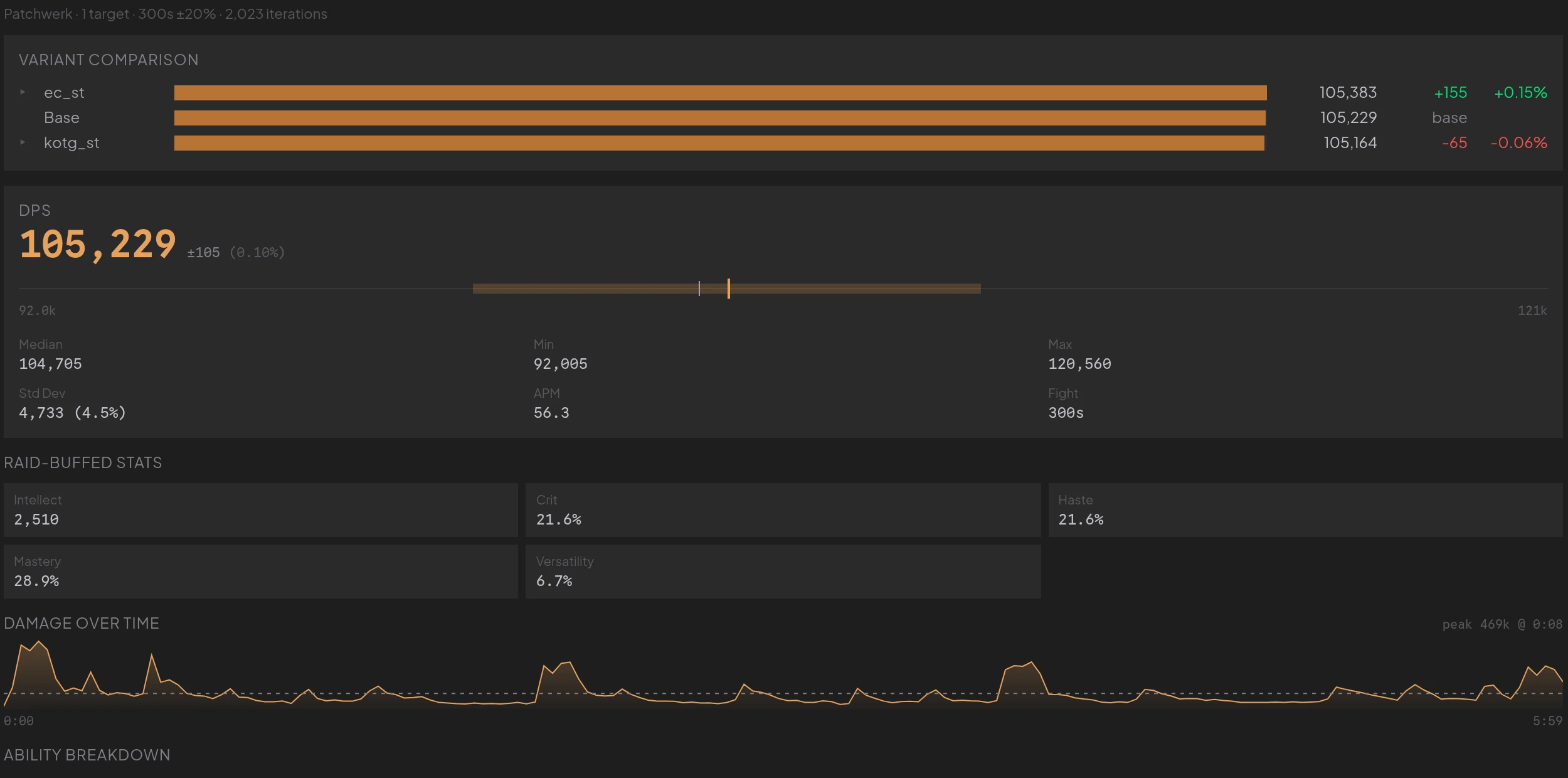Click the Min value 92,005
Image resolution: width=1568 pixels, height=778 pixels.
560,364
